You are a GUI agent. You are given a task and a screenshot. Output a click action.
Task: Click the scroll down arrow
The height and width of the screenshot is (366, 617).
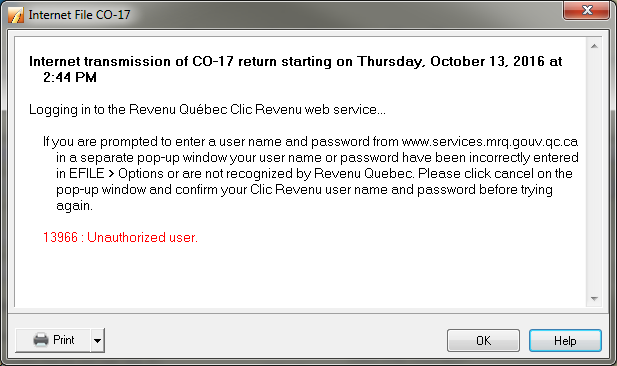(594, 299)
